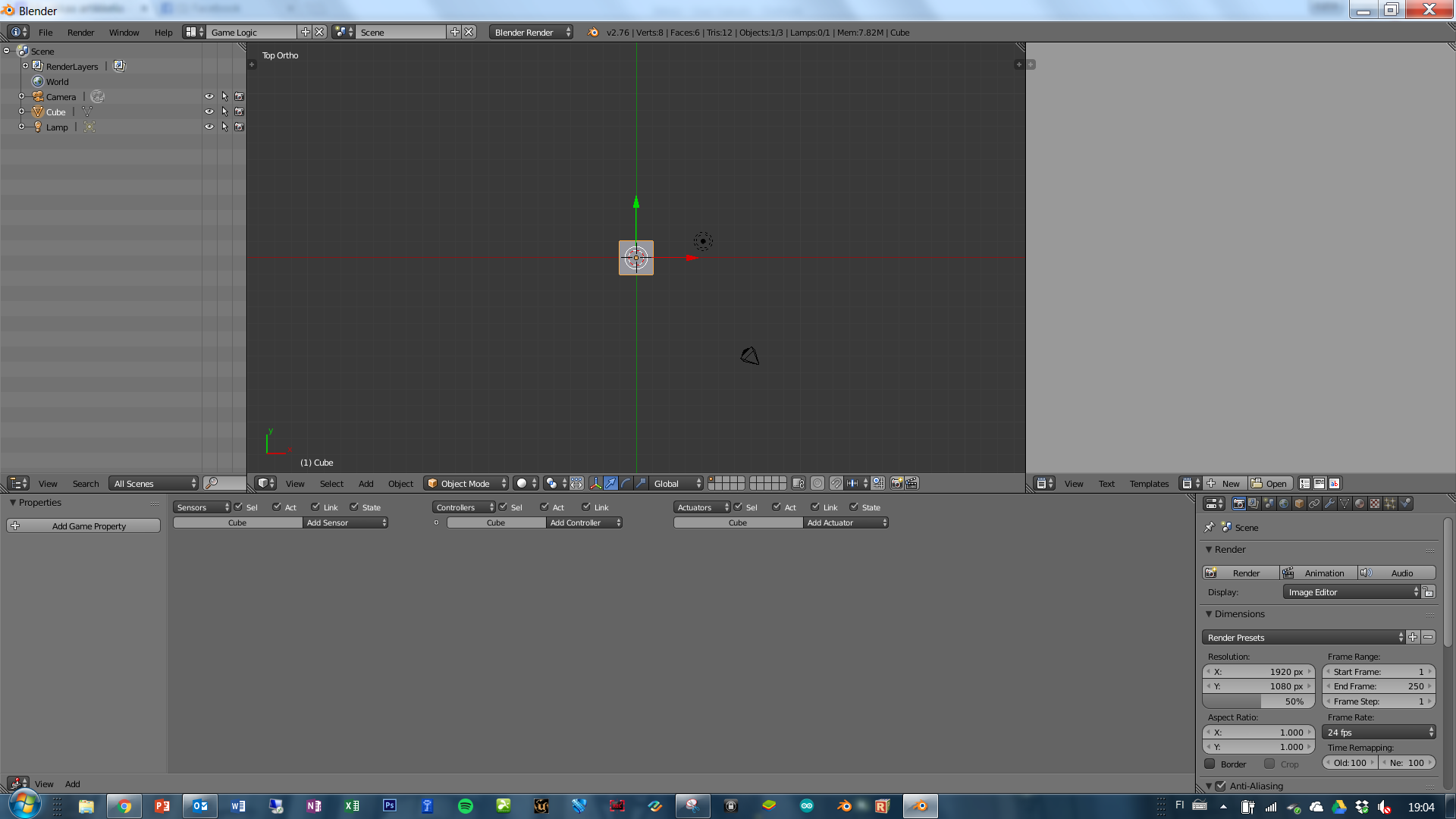The image size is (1456, 819).
Task: Toggle Camera visibility eye in outliner
Action: point(209,96)
